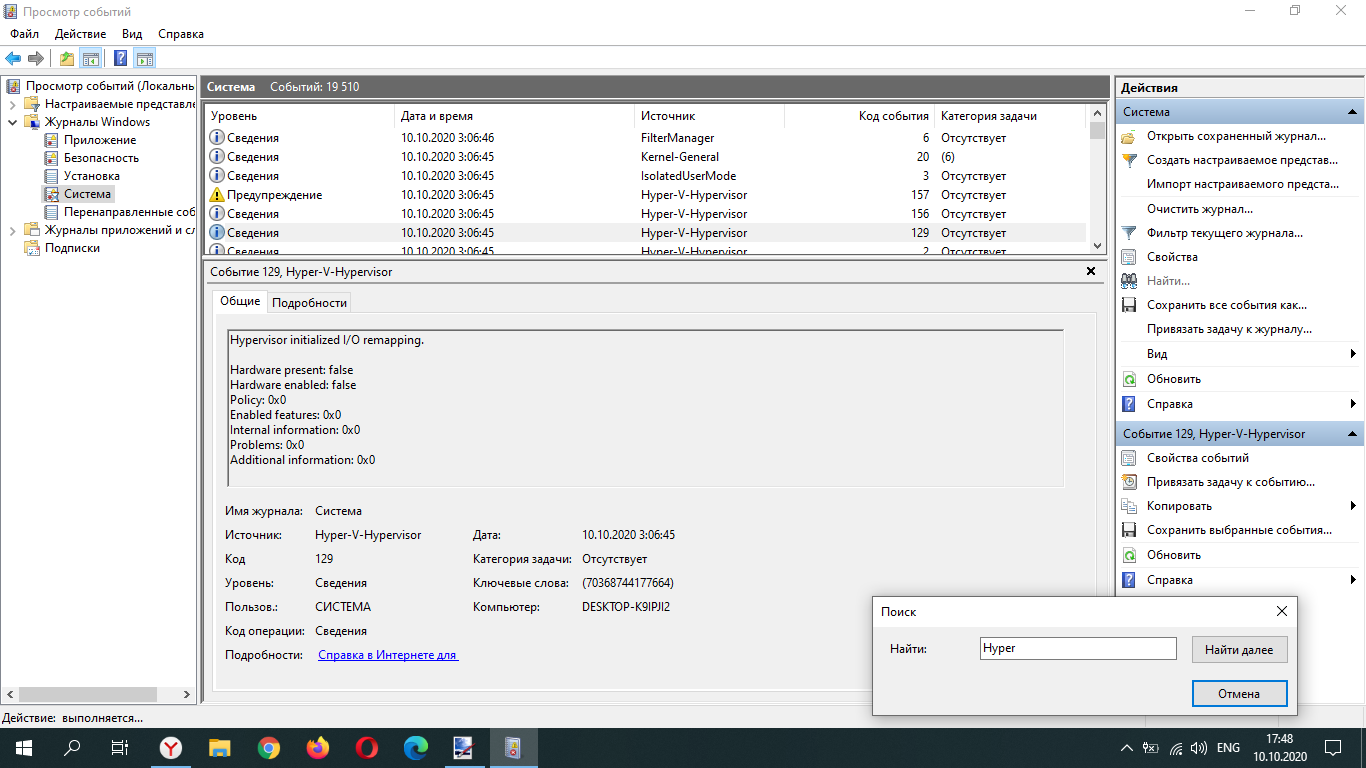Select the Kernel-General event row
This screenshot has height=768, width=1366.
tap(646, 157)
